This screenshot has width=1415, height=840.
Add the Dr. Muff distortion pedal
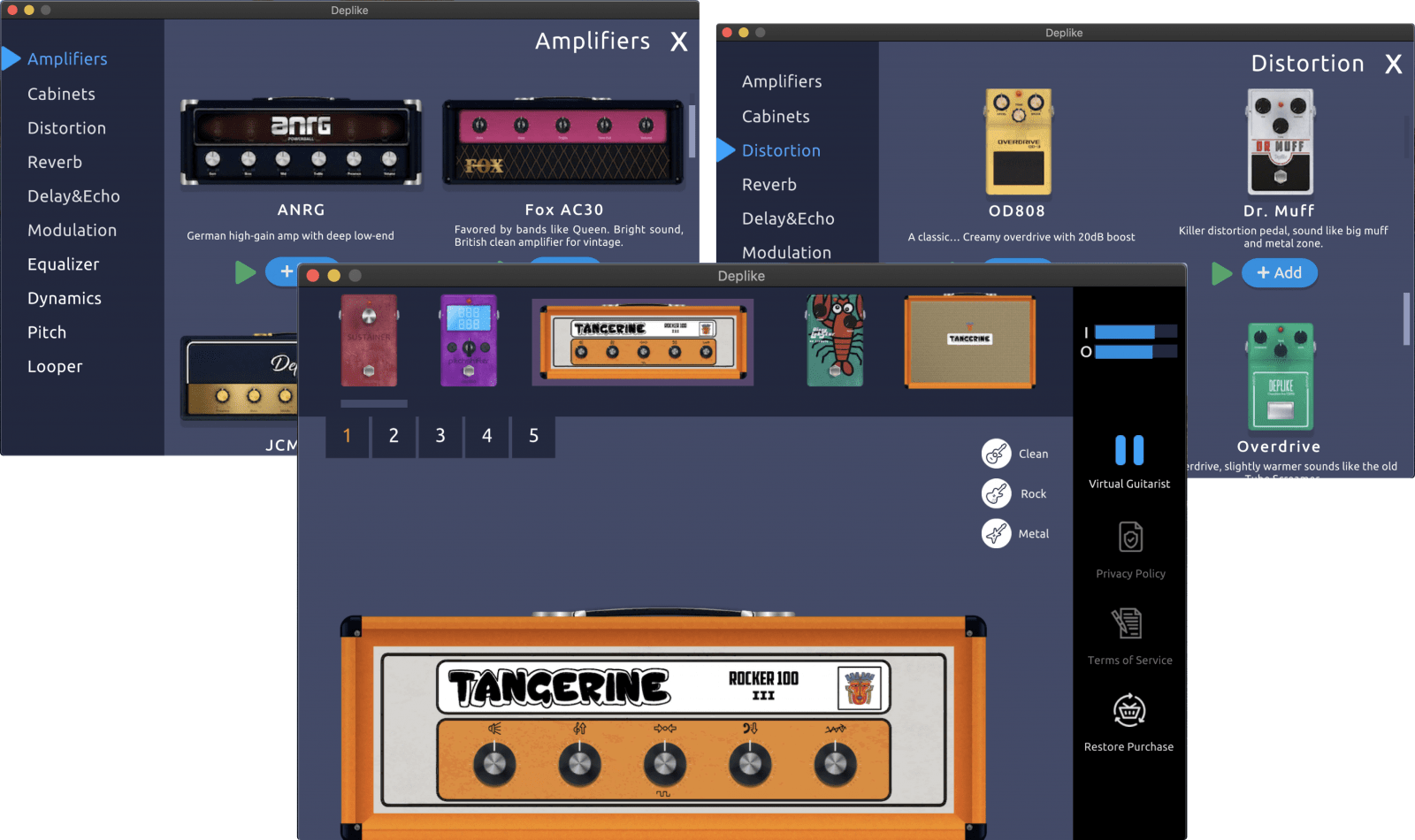point(1280,273)
